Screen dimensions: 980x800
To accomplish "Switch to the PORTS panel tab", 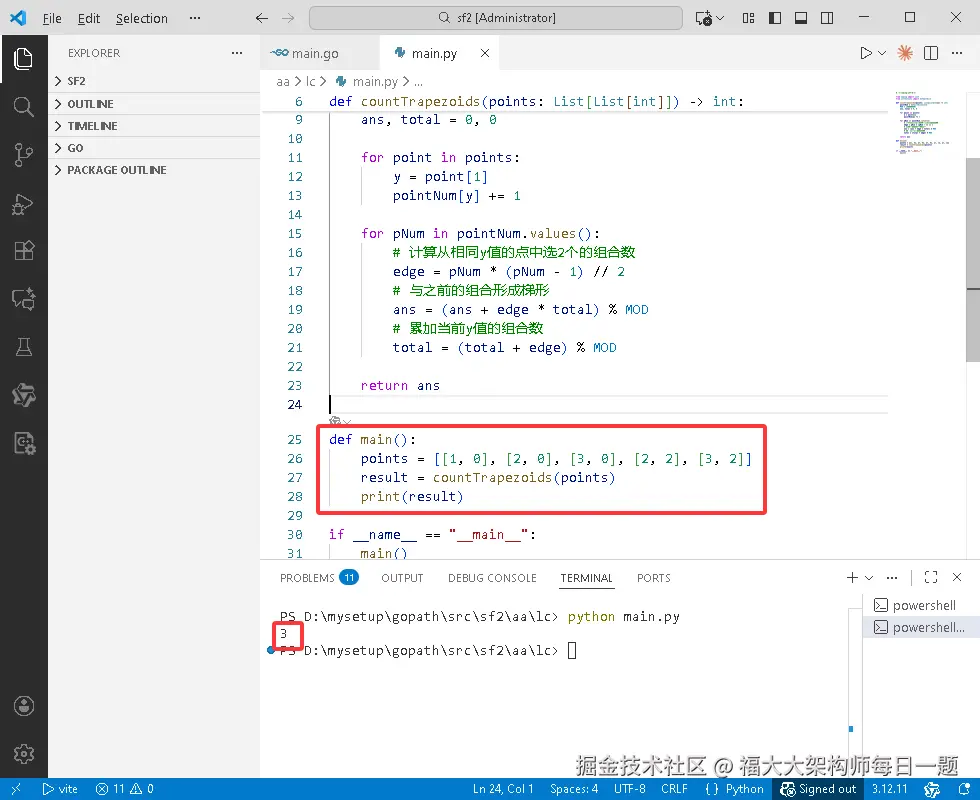I will 654,578.
